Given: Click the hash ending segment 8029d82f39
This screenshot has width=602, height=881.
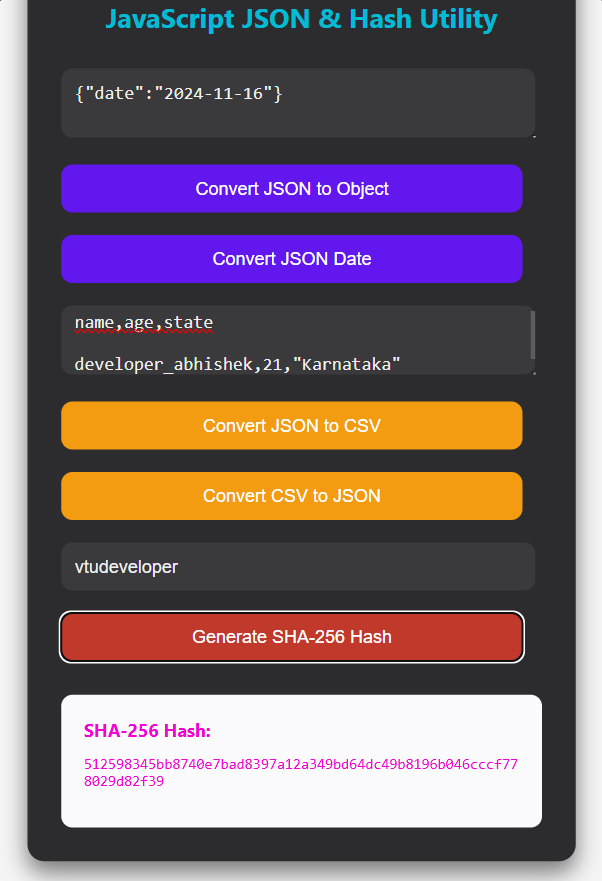Looking at the screenshot, I should (124, 782).
